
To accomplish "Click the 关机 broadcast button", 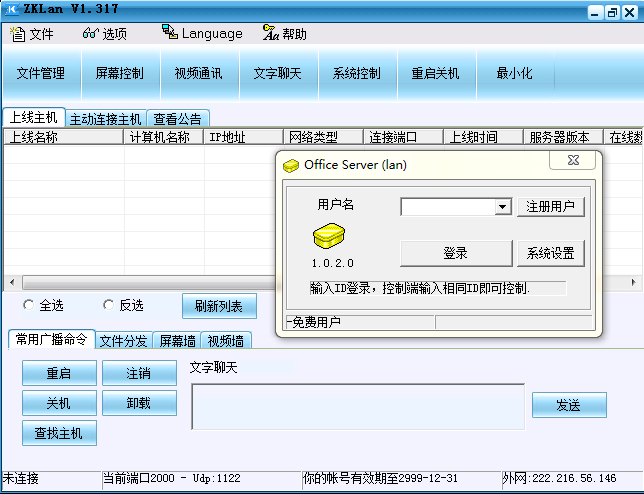I will tap(59, 403).
